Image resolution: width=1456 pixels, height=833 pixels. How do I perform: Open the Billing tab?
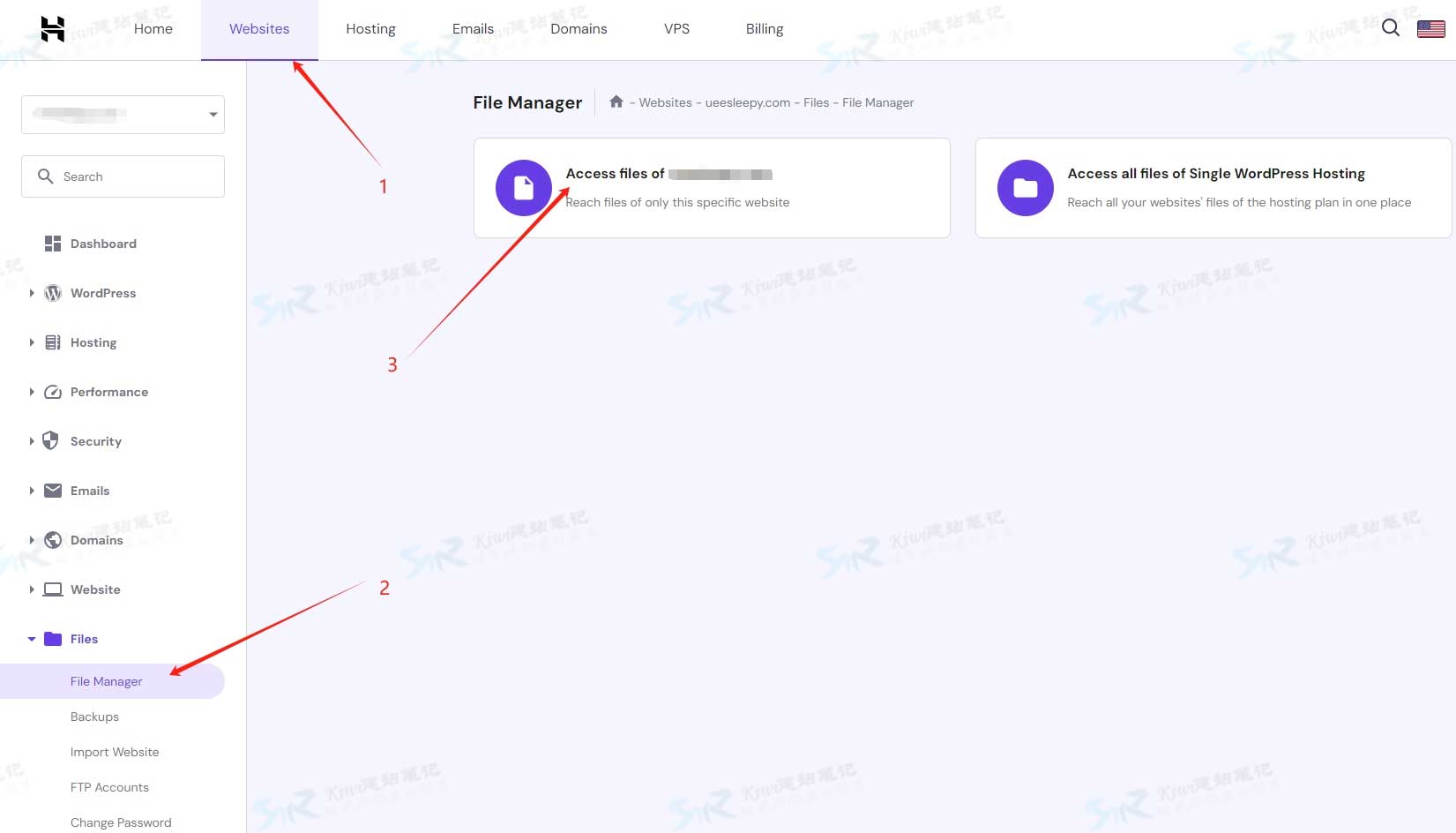coord(765,29)
